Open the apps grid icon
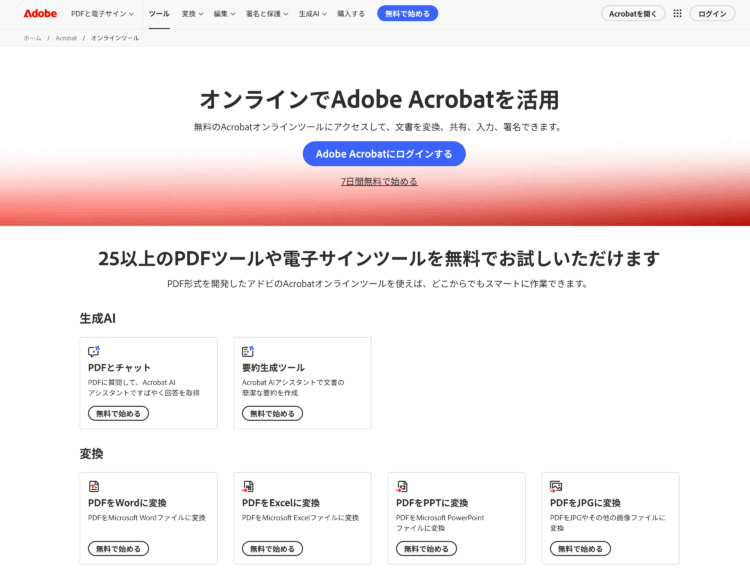This screenshot has width=750, height=577. click(677, 14)
